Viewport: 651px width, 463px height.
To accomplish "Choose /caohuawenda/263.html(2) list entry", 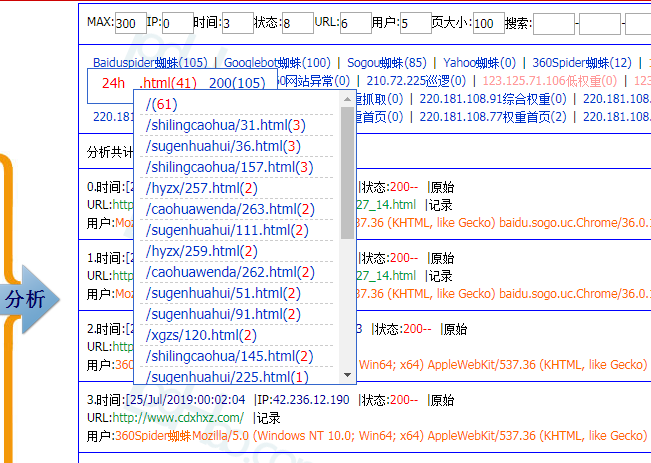I will (x=230, y=209).
